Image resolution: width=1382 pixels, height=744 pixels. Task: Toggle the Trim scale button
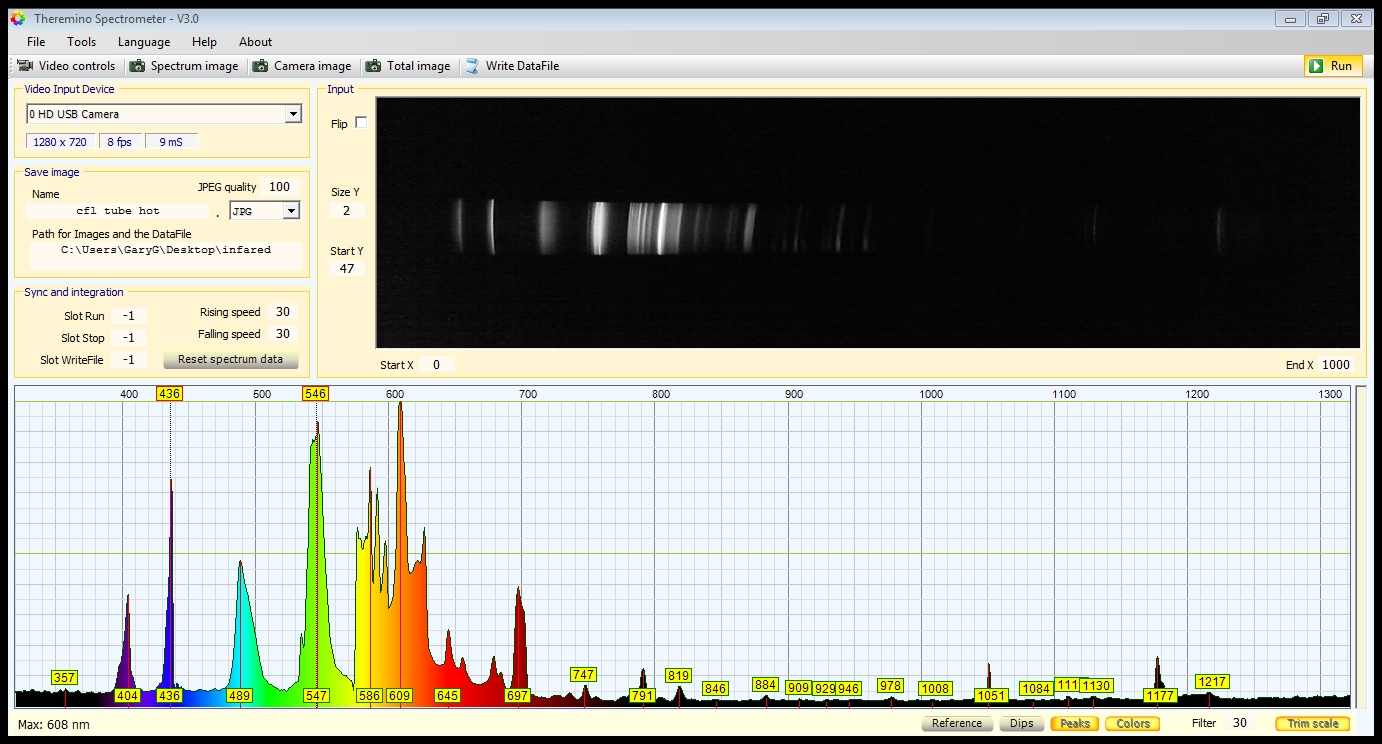1312,723
